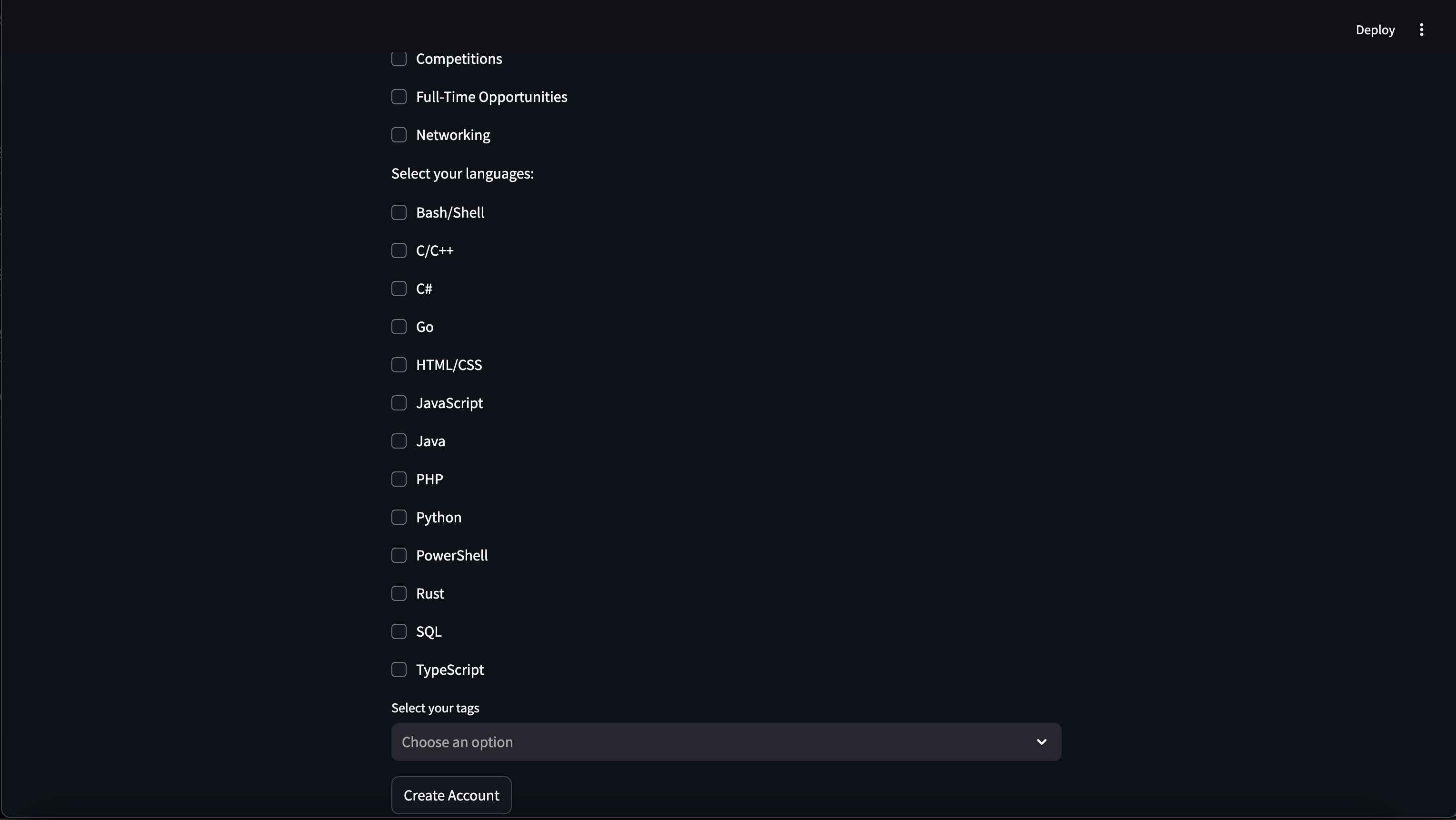Tick the Rust checkbox
This screenshot has height=820, width=1456.
point(399,593)
